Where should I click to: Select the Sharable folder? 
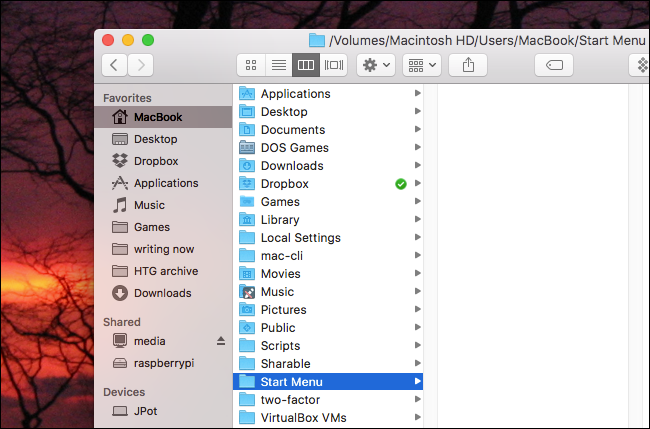coord(328,364)
